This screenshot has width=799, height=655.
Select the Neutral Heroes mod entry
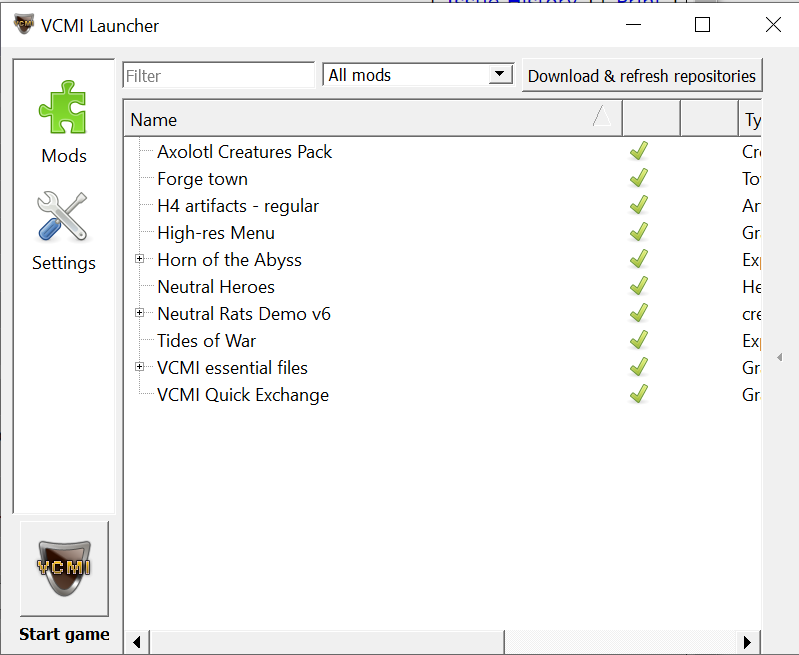point(215,287)
